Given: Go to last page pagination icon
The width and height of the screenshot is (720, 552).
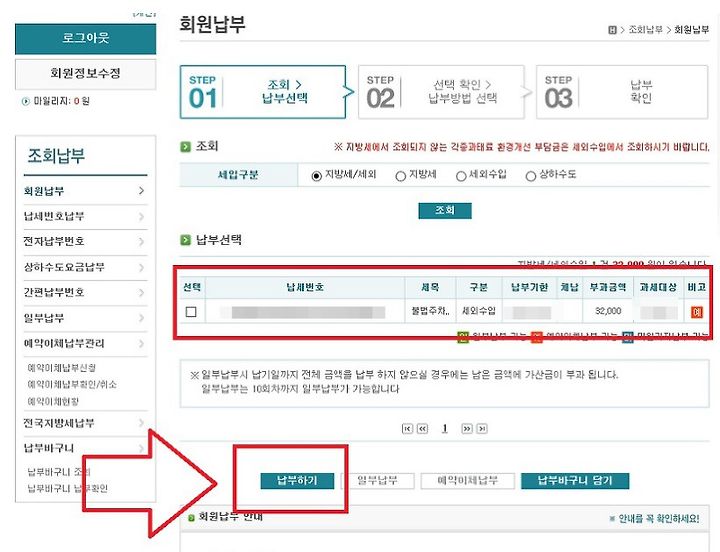Looking at the screenshot, I should point(482,428).
